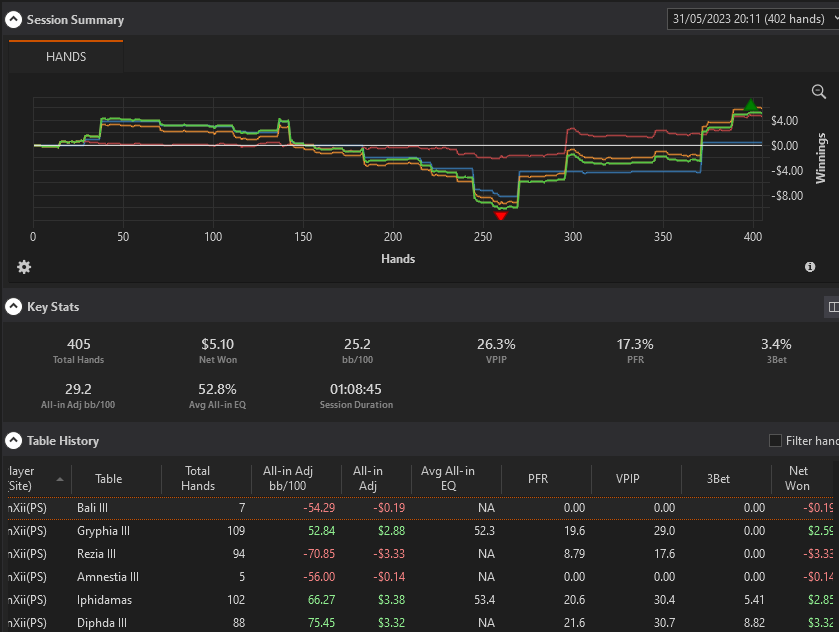Open graph settings gear icon

[x=24, y=266]
